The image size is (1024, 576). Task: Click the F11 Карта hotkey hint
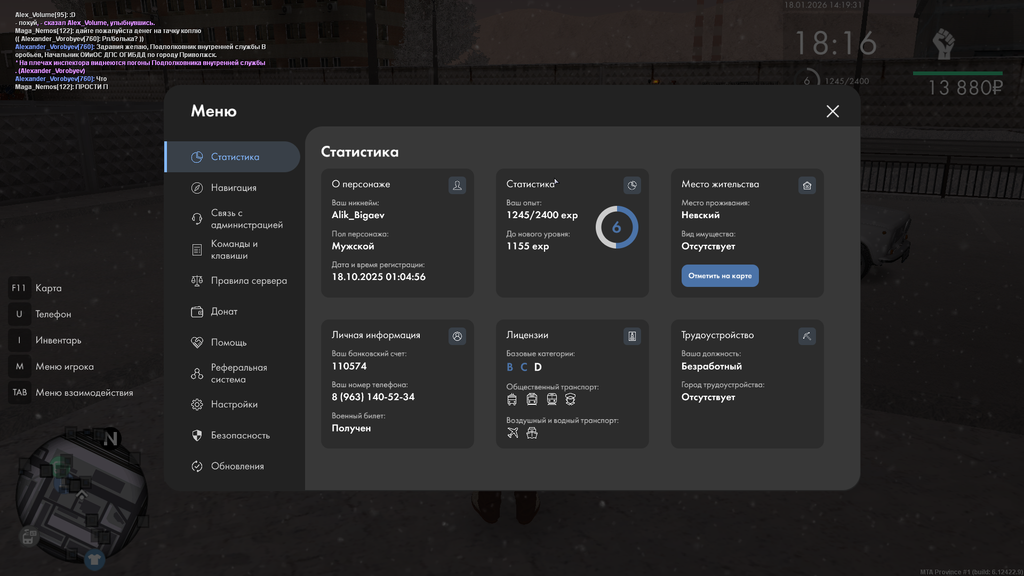(x=35, y=288)
